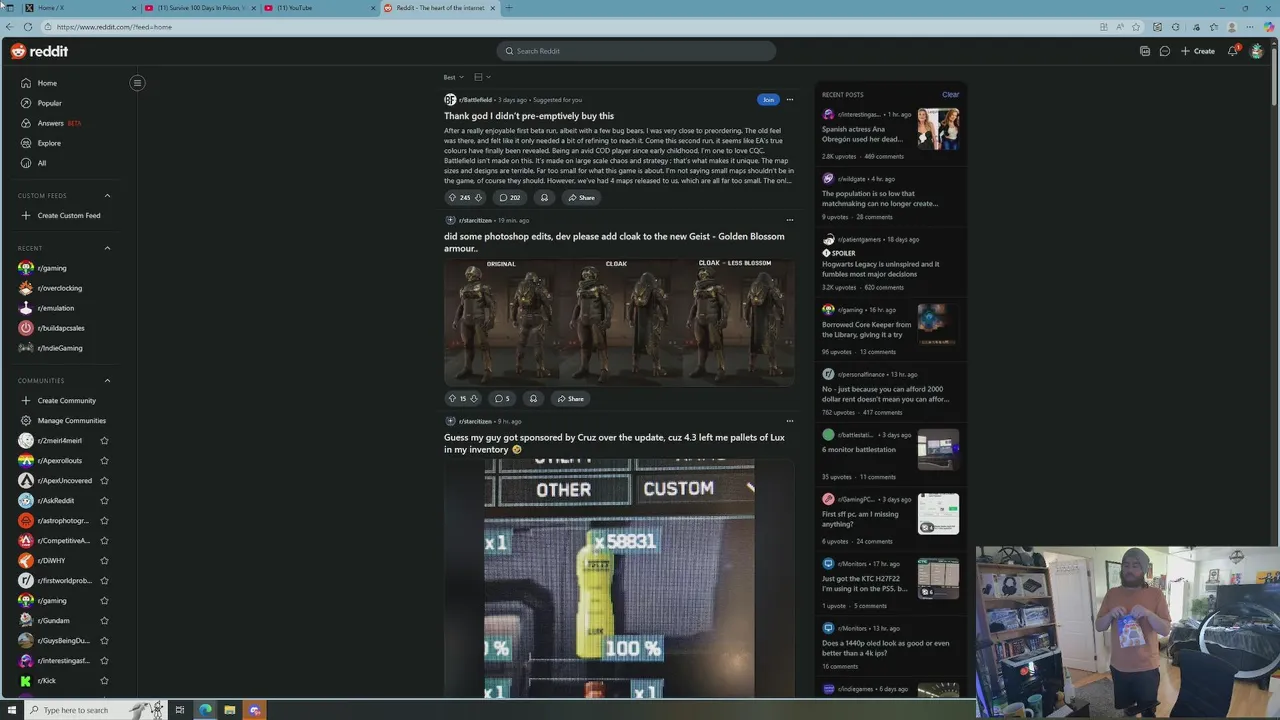Open comments of the Battlefield post (202)
The width and height of the screenshot is (1280, 720).
(x=510, y=198)
